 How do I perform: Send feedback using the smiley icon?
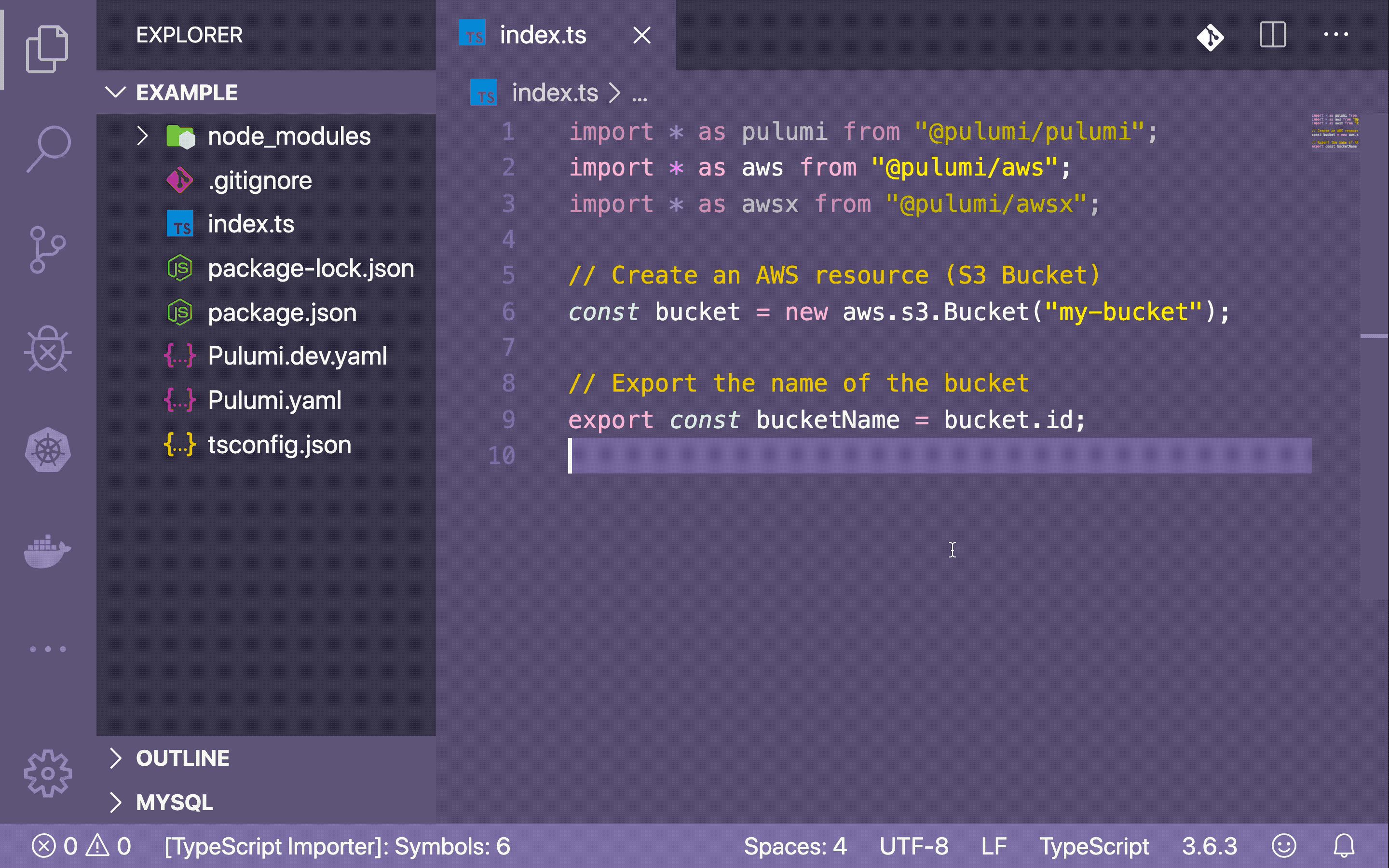1284,846
